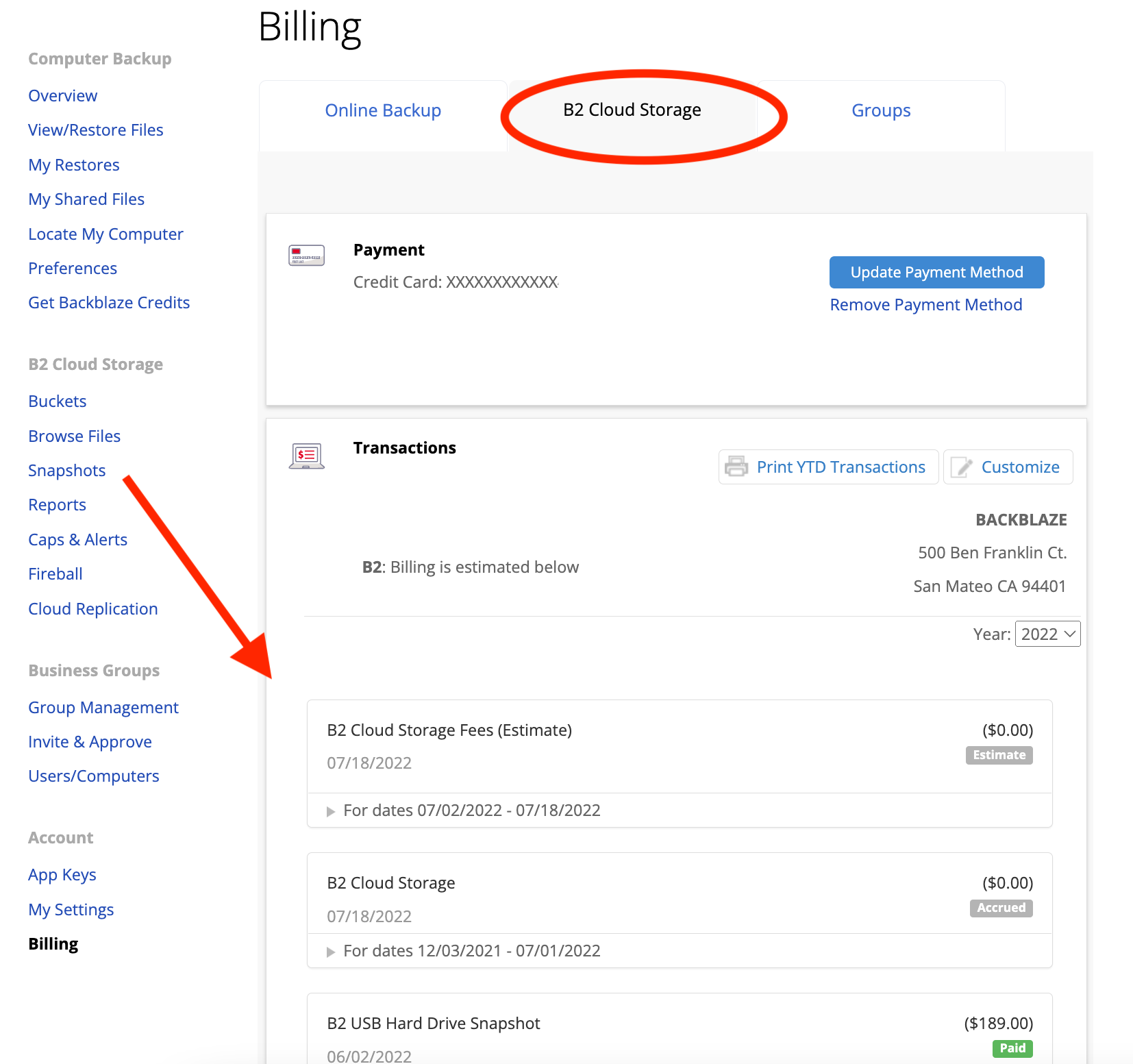Open Preferences in Computer Backup section
The image size is (1133, 1064).
click(73, 269)
